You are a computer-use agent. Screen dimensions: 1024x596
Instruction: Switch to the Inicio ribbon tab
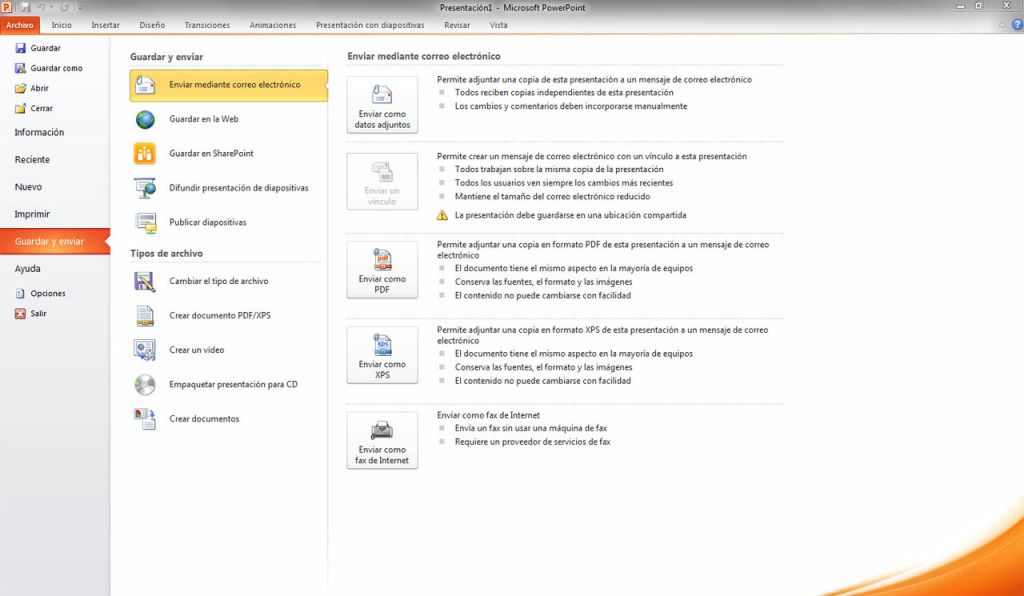pos(61,25)
